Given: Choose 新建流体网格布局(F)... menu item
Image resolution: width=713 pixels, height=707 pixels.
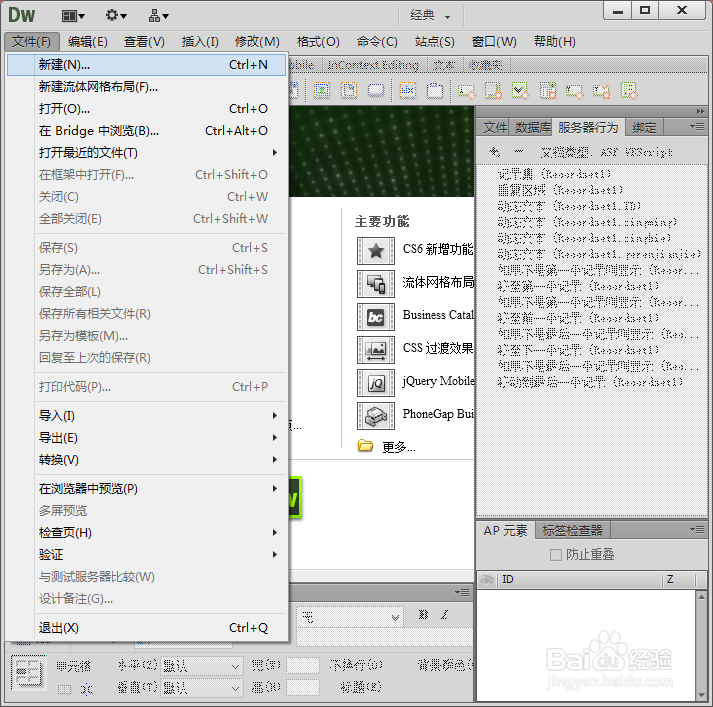Looking at the screenshot, I should point(146,87).
